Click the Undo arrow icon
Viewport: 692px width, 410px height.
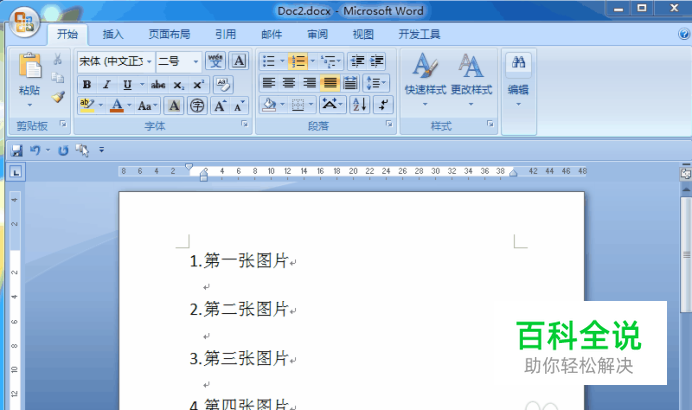click(35, 150)
